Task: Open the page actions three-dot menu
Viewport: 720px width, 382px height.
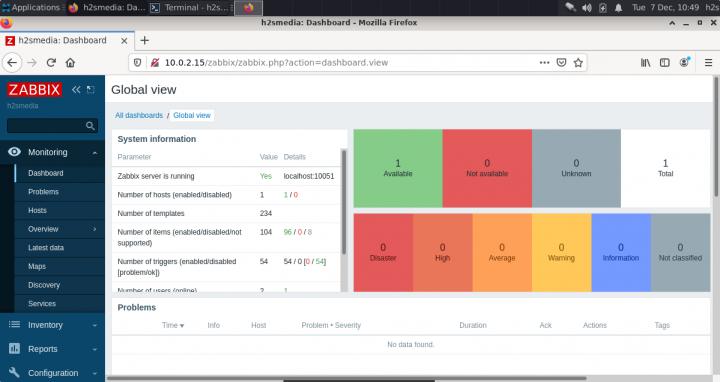Action: click(545, 63)
